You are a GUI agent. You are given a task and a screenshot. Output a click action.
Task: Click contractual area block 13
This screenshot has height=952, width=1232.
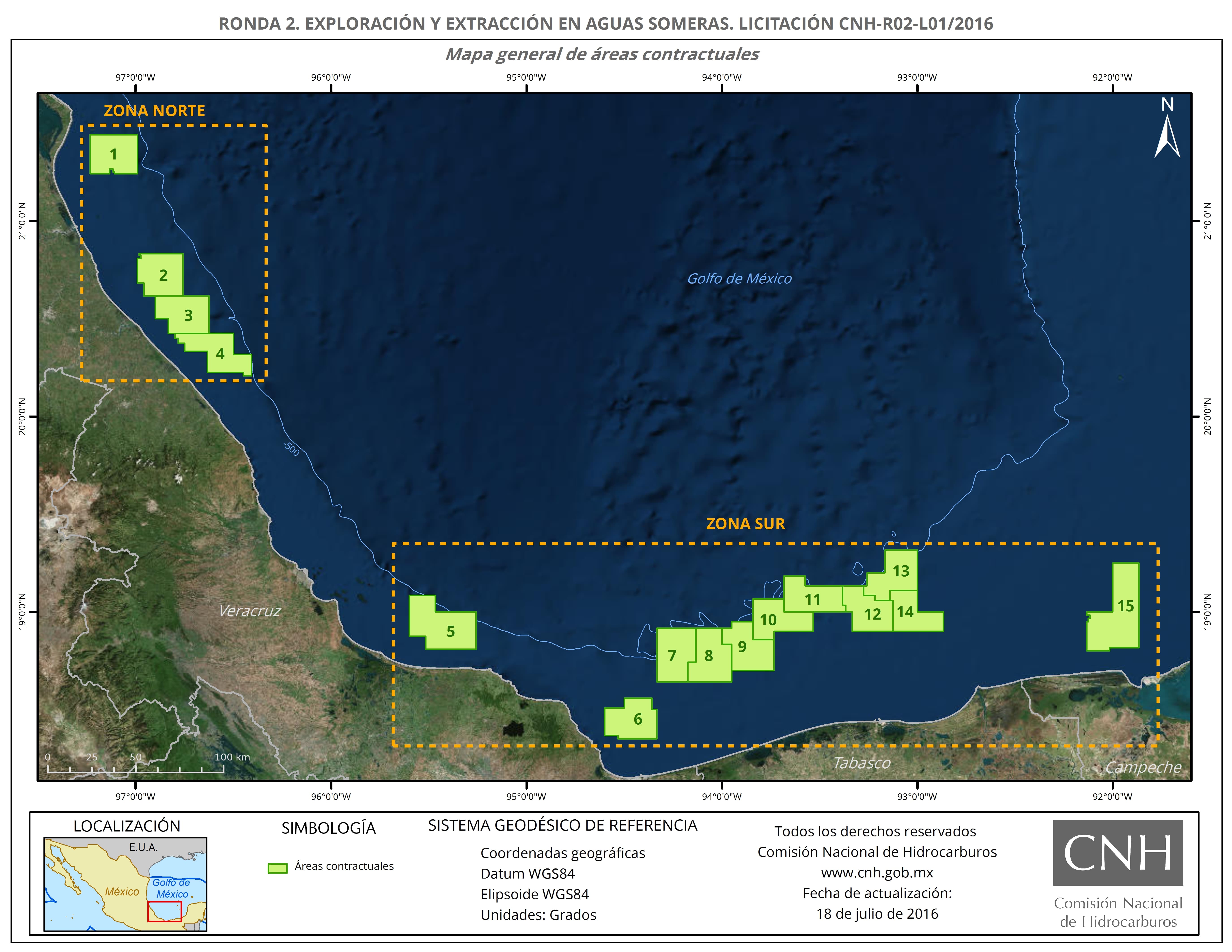pos(901,571)
